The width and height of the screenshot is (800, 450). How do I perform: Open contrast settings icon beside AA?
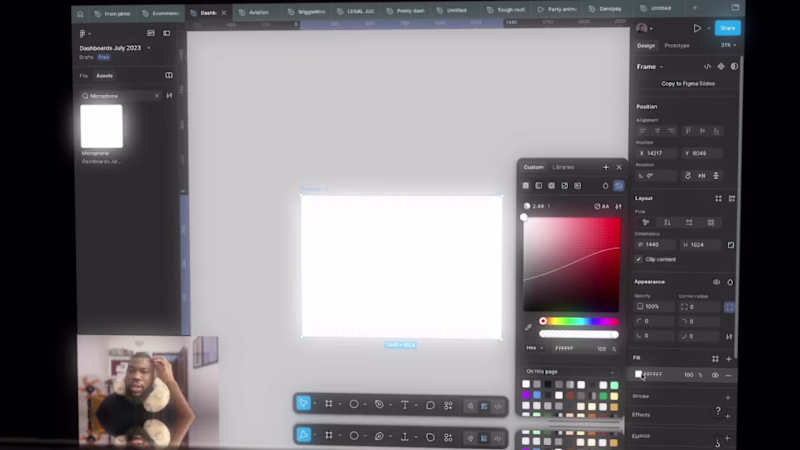click(x=618, y=207)
